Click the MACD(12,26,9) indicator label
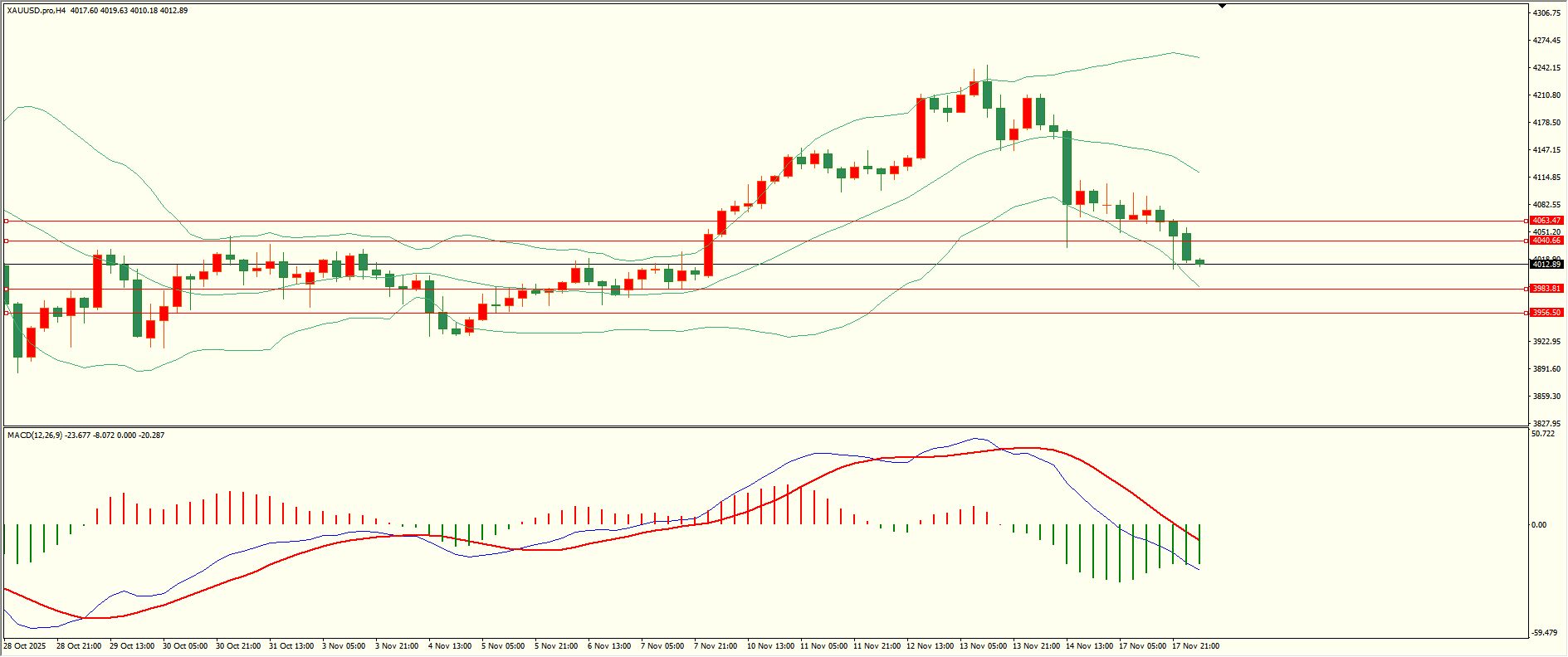The width and height of the screenshot is (1568, 657). (x=34, y=435)
